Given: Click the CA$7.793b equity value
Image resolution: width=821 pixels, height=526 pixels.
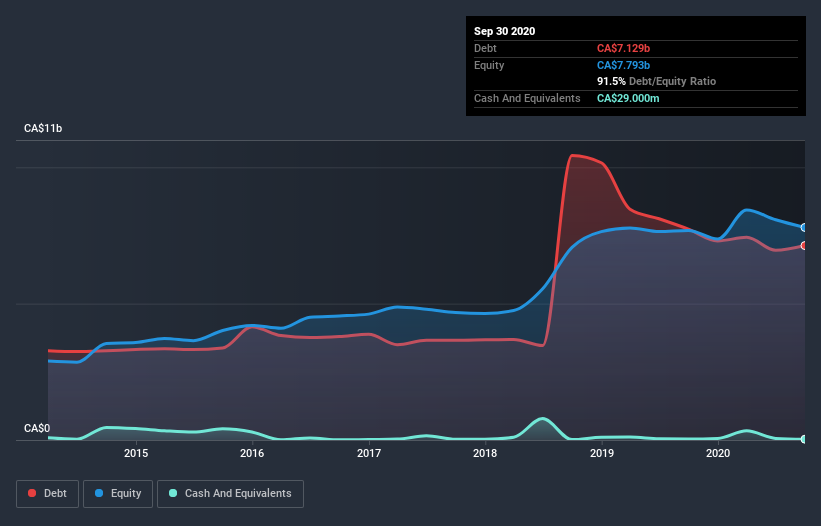Looking at the screenshot, I should (x=623, y=65).
